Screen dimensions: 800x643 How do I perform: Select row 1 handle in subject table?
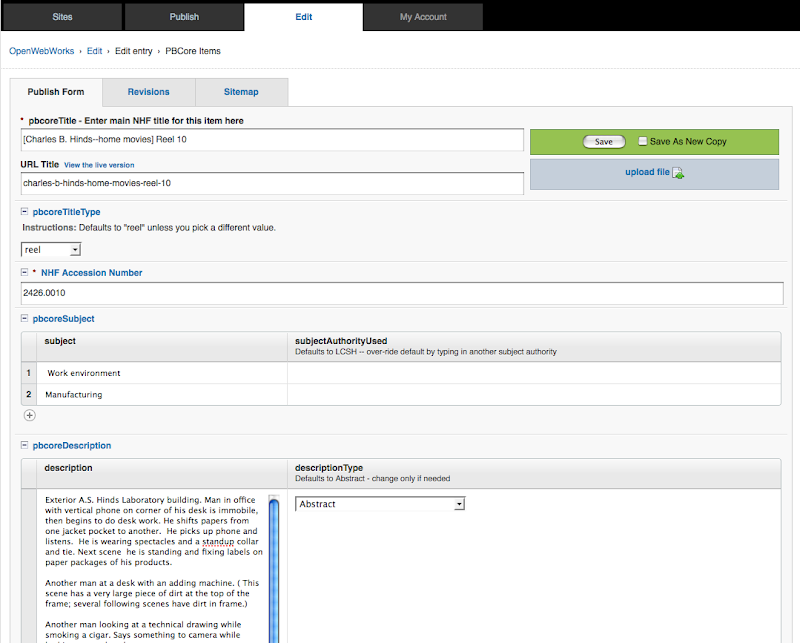pyautogui.click(x=29, y=373)
